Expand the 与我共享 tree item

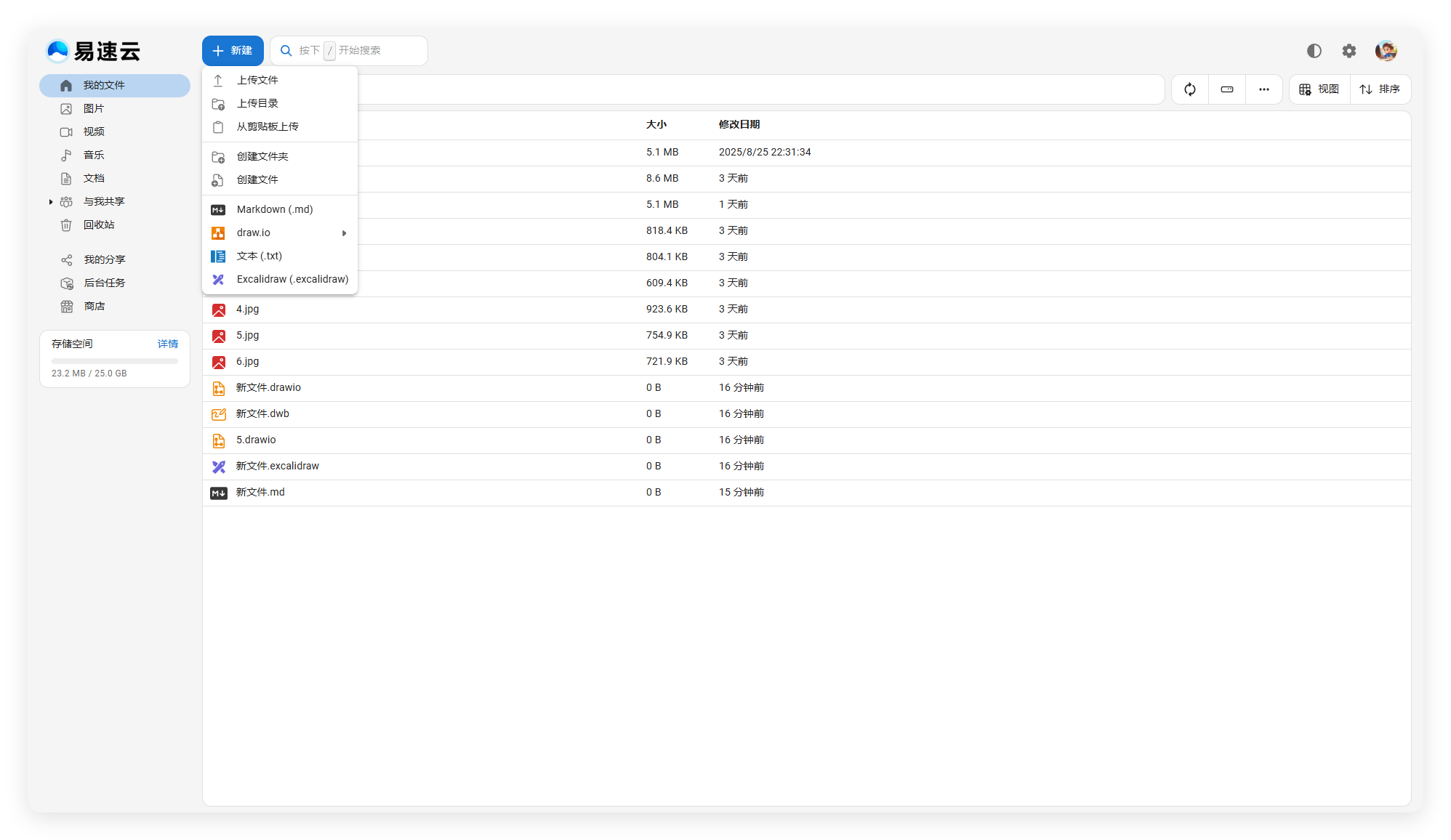(x=51, y=202)
